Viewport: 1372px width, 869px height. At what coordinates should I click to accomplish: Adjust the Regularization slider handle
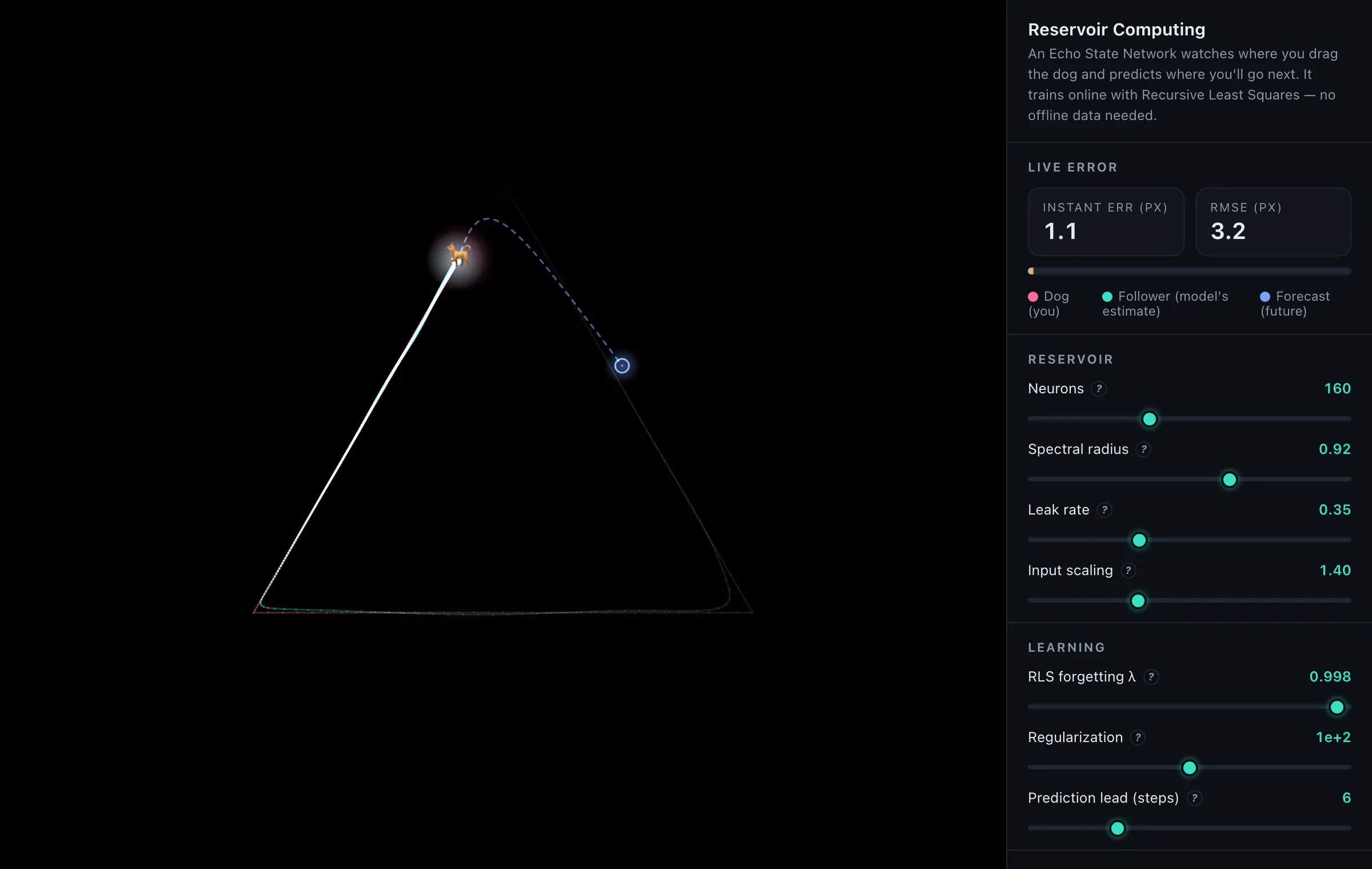click(x=1189, y=768)
